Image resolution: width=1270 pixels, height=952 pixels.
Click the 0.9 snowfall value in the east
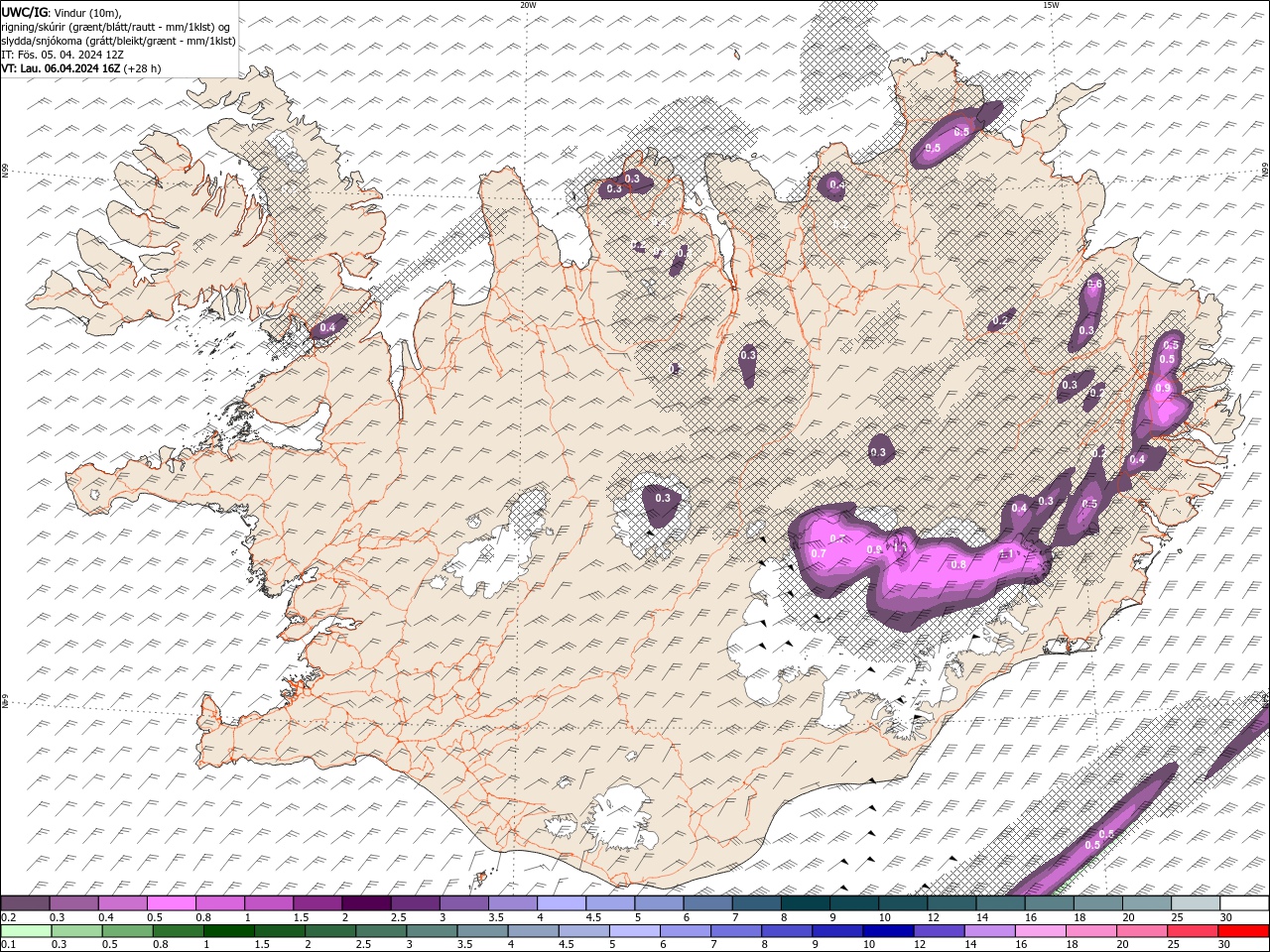1163,388
